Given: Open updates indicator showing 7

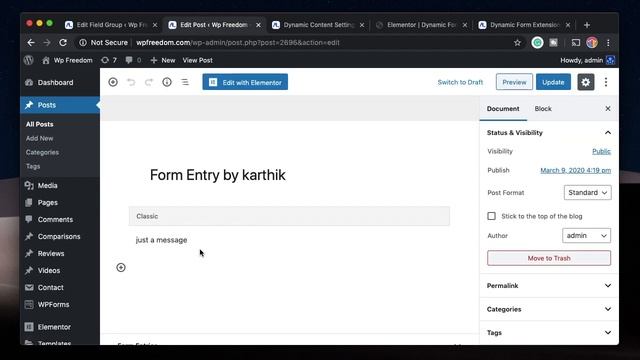Looking at the screenshot, I should 109,60.
